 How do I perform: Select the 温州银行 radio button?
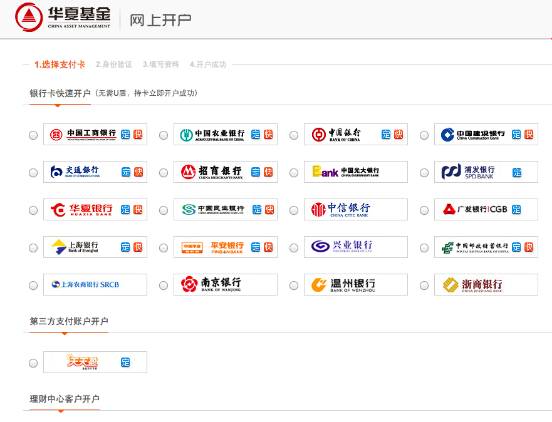[294, 285]
